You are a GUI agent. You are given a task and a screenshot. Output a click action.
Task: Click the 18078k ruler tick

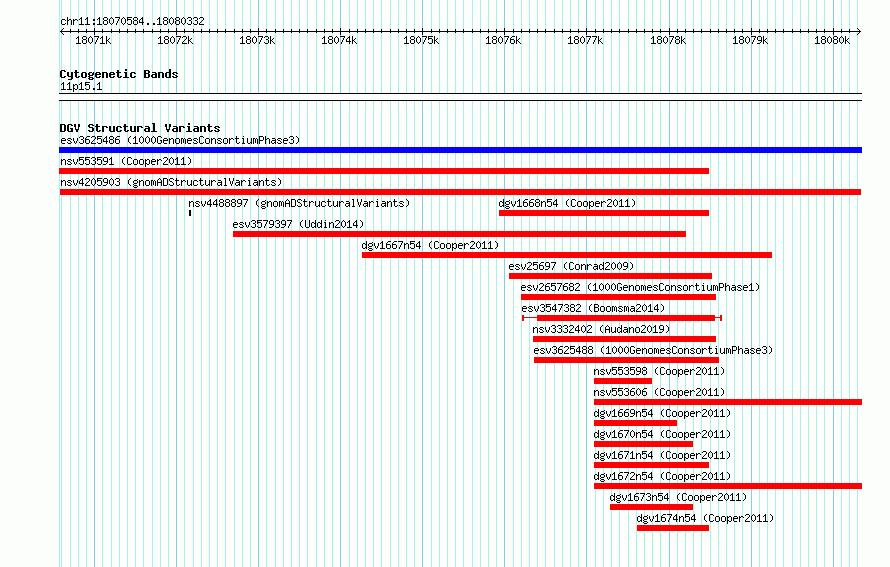(x=668, y=40)
